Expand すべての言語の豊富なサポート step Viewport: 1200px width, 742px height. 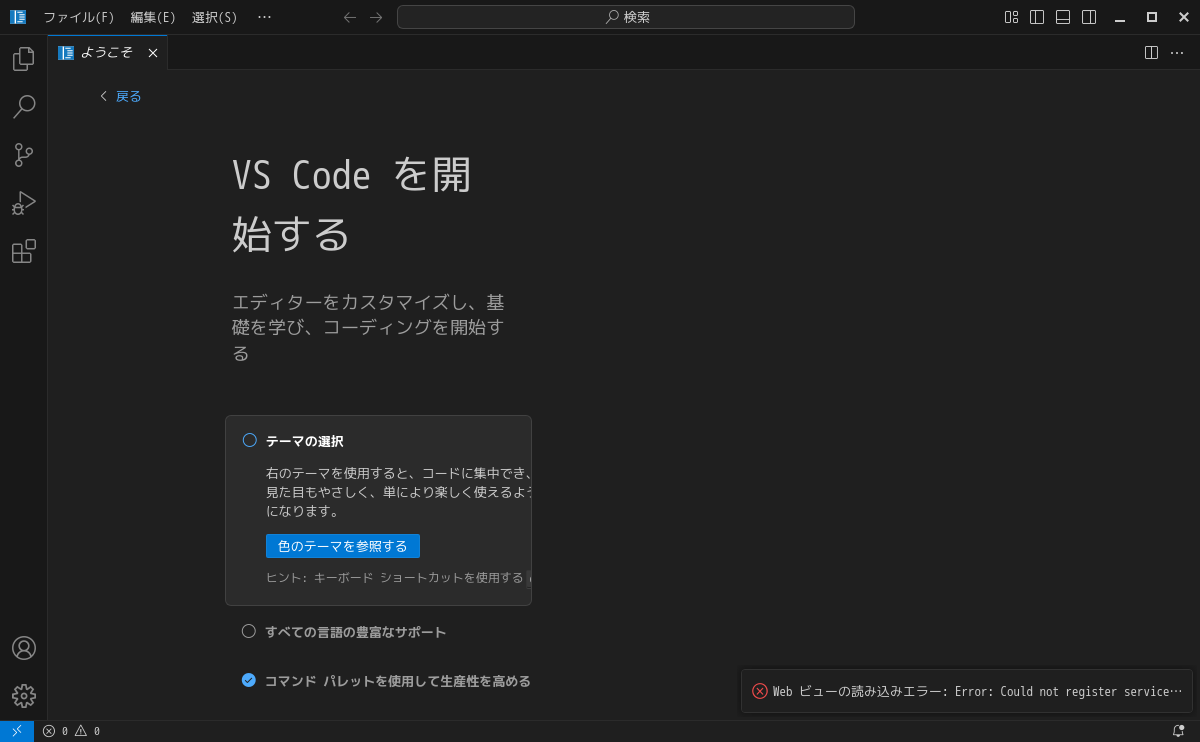[355, 632]
